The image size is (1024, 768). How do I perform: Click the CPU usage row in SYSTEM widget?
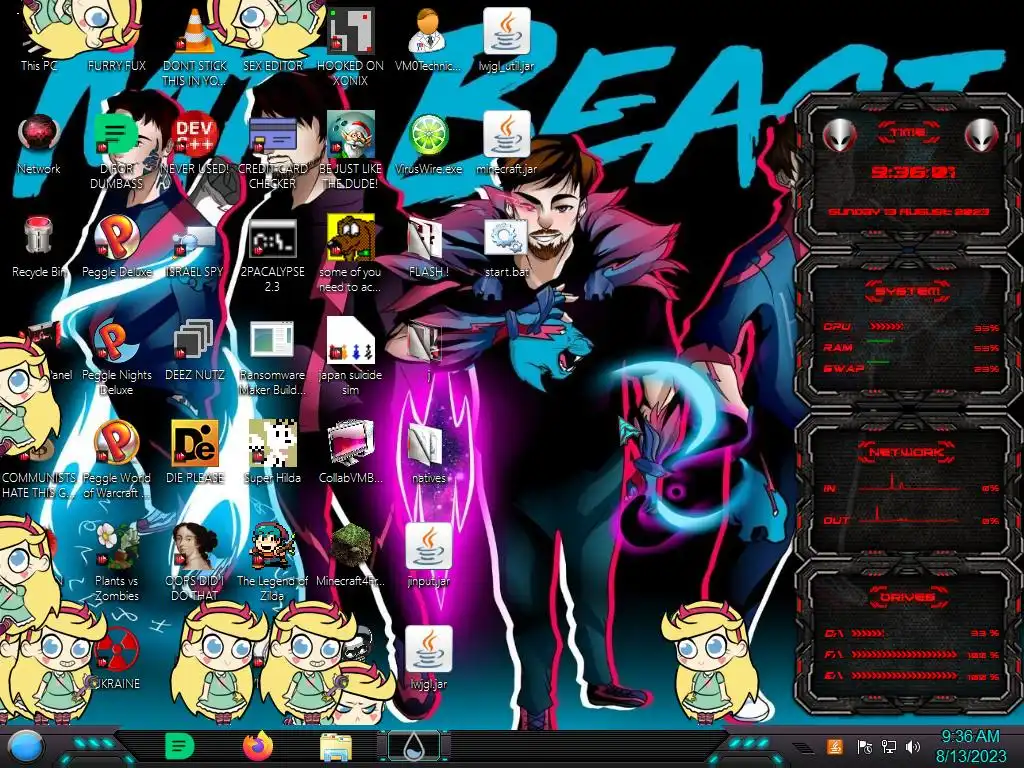coord(911,327)
